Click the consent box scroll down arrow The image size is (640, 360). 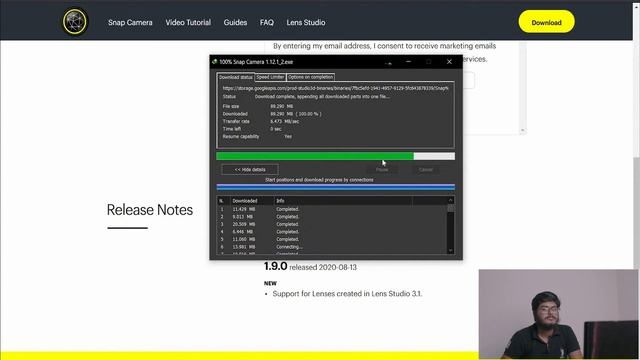522,131
